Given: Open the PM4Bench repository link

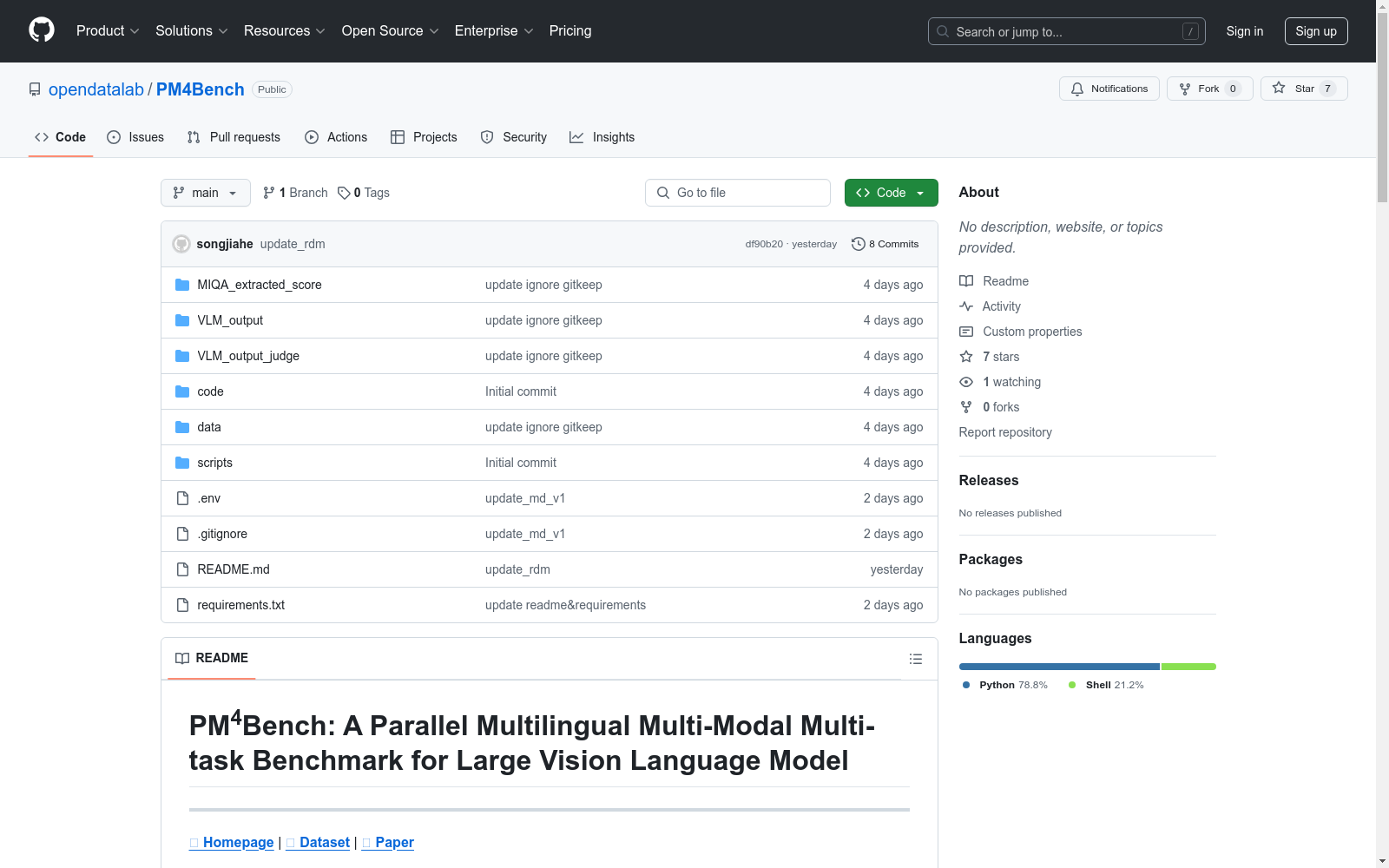Looking at the screenshot, I should pos(201,89).
